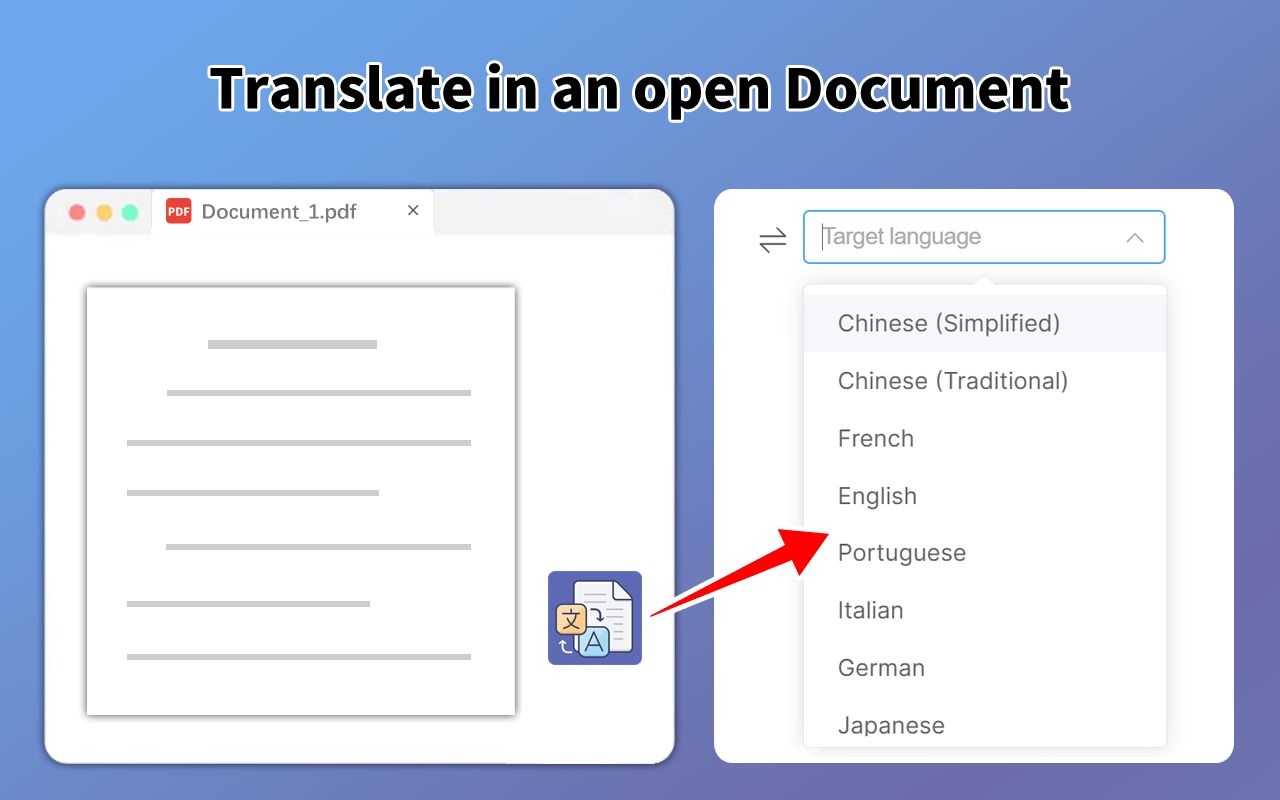The width and height of the screenshot is (1280, 800).
Task: Click the green zoom traffic light button
Action: coord(130,212)
